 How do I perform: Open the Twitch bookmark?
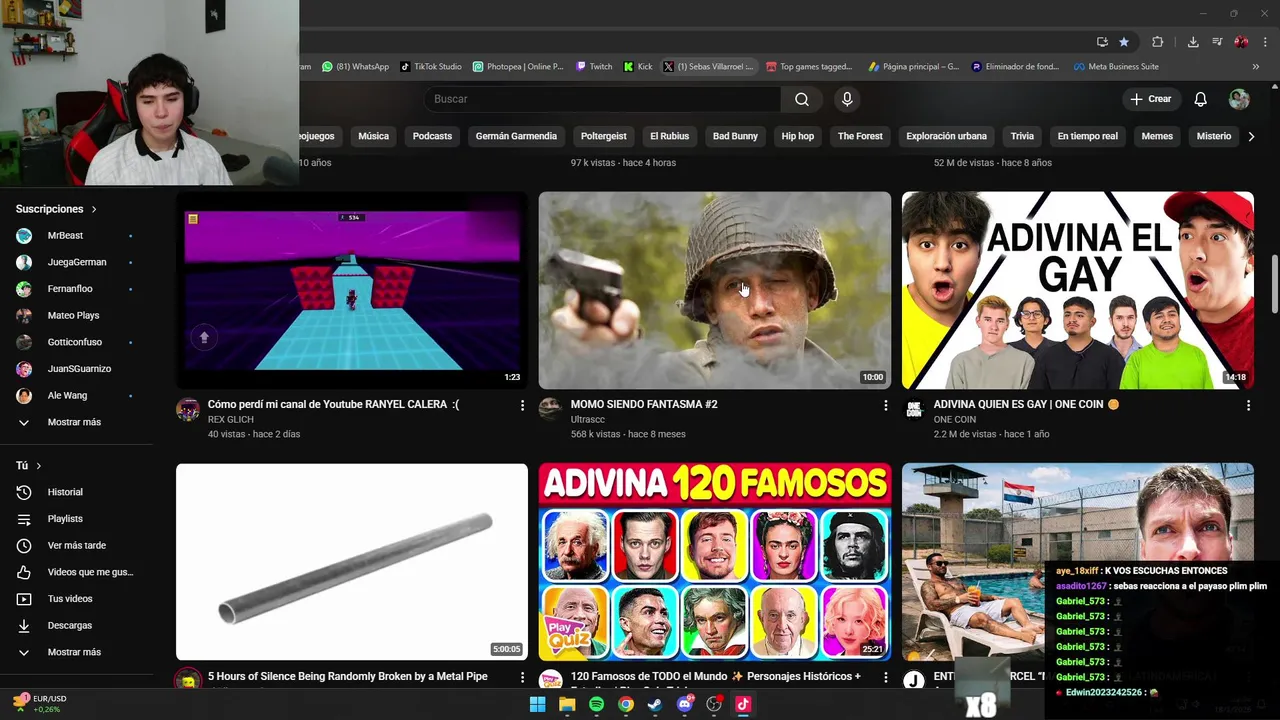coord(594,67)
